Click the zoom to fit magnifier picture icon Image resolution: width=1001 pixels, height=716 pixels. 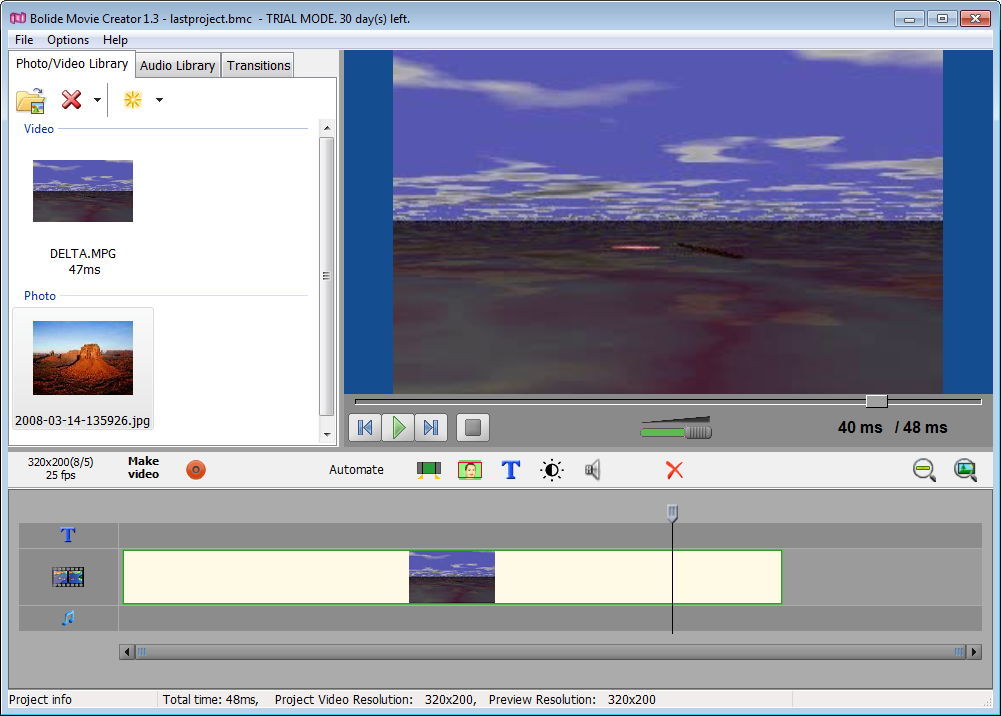coord(965,470)
